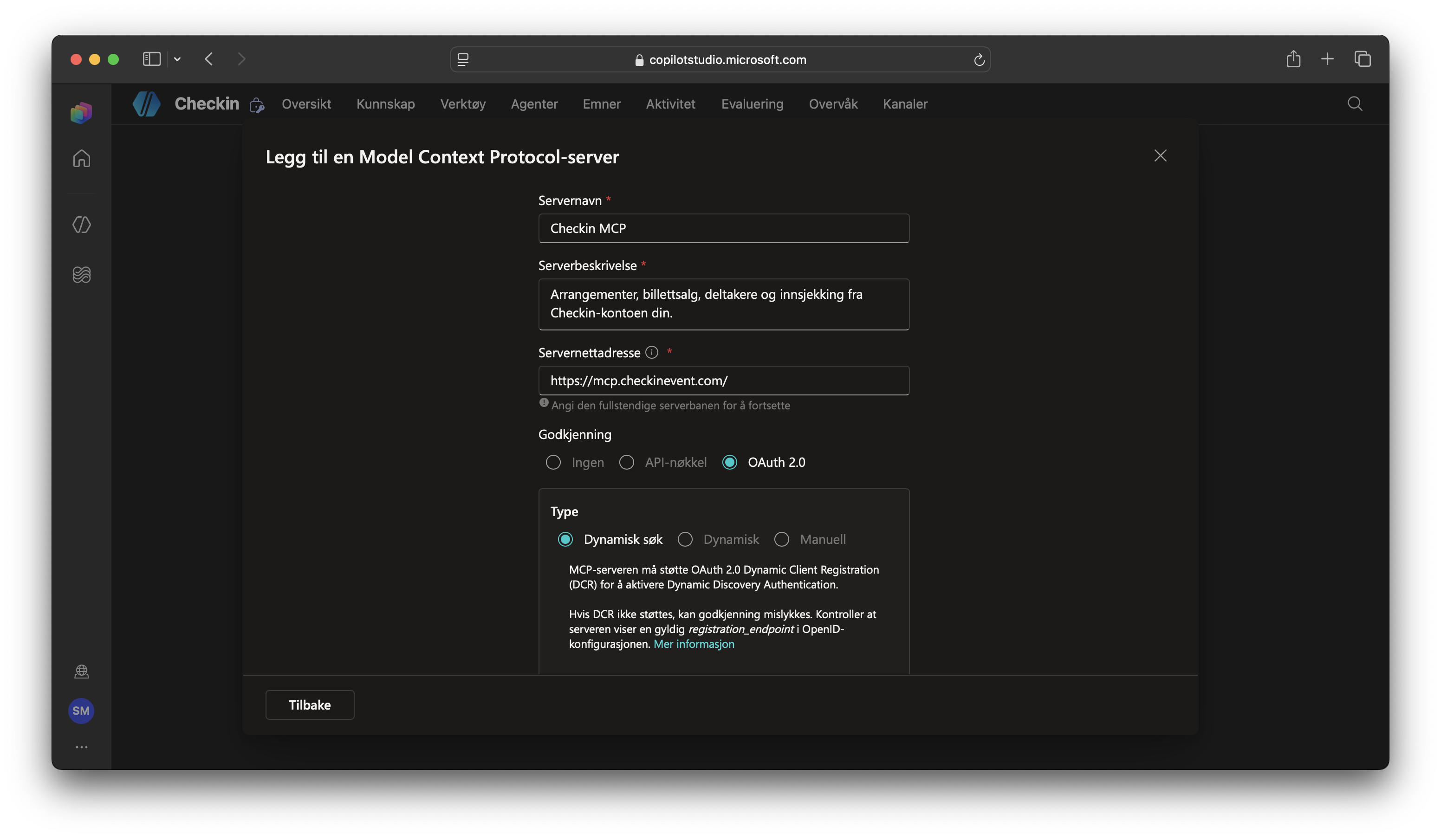
Task: Open Mer informasjon link
Action: tap(694, 644)
